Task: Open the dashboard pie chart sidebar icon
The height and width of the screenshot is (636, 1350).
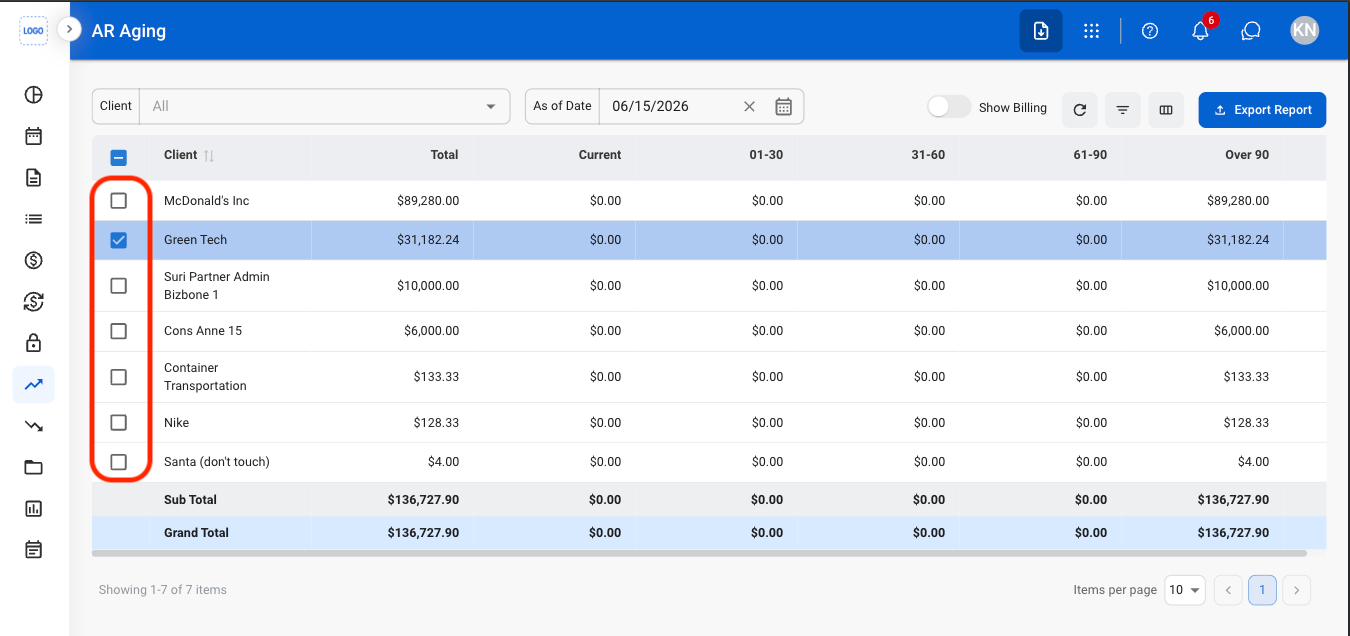Action: (34, 95)
